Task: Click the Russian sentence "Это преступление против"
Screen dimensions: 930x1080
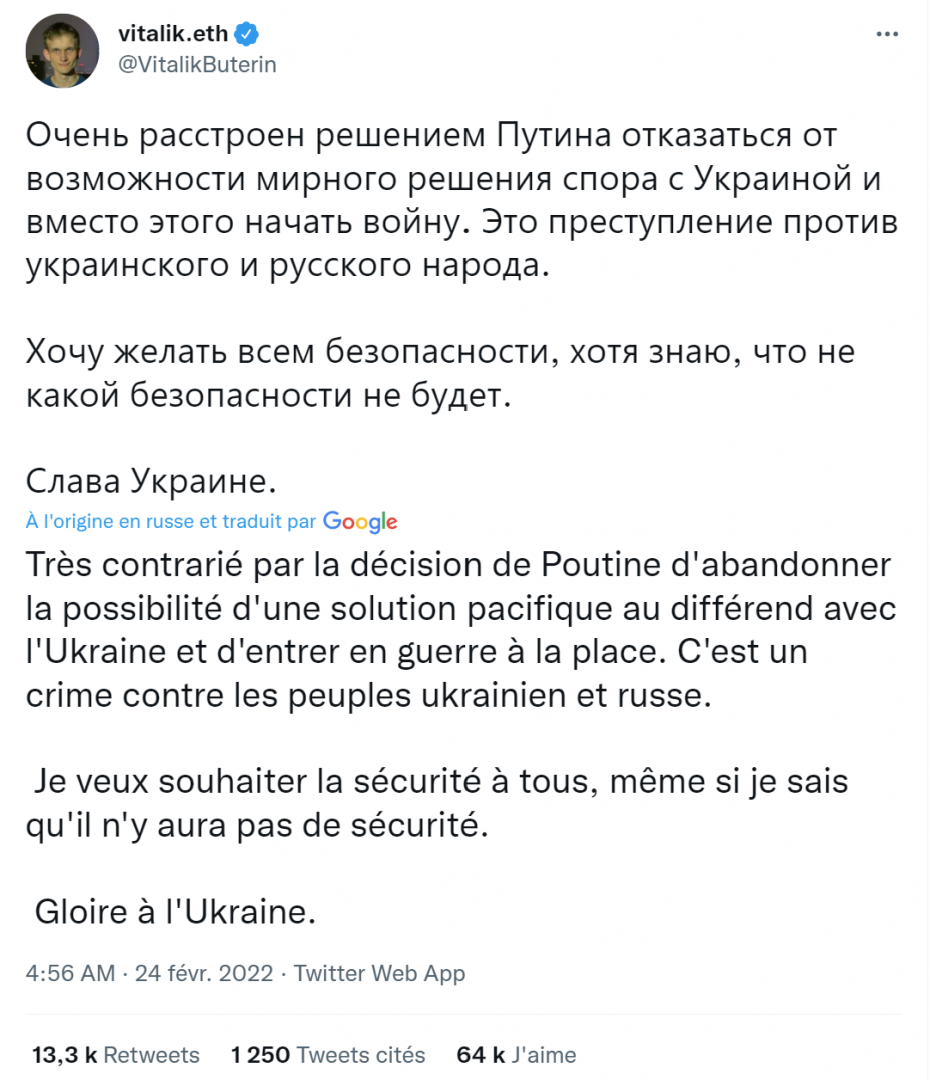Action: pos(690,222)
